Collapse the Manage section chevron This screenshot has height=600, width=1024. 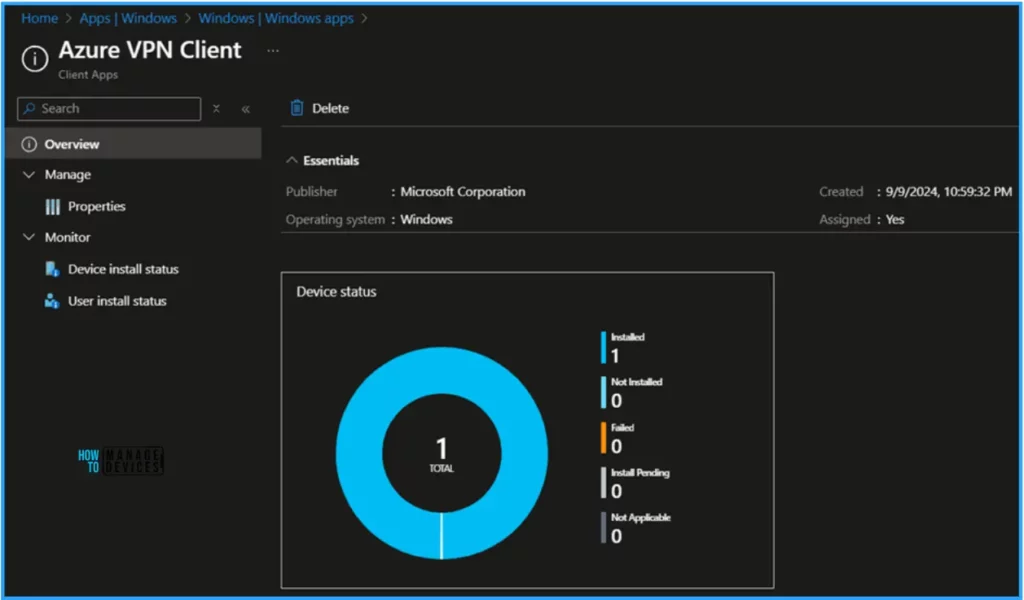pyautogui.click(x=29, y=174)
